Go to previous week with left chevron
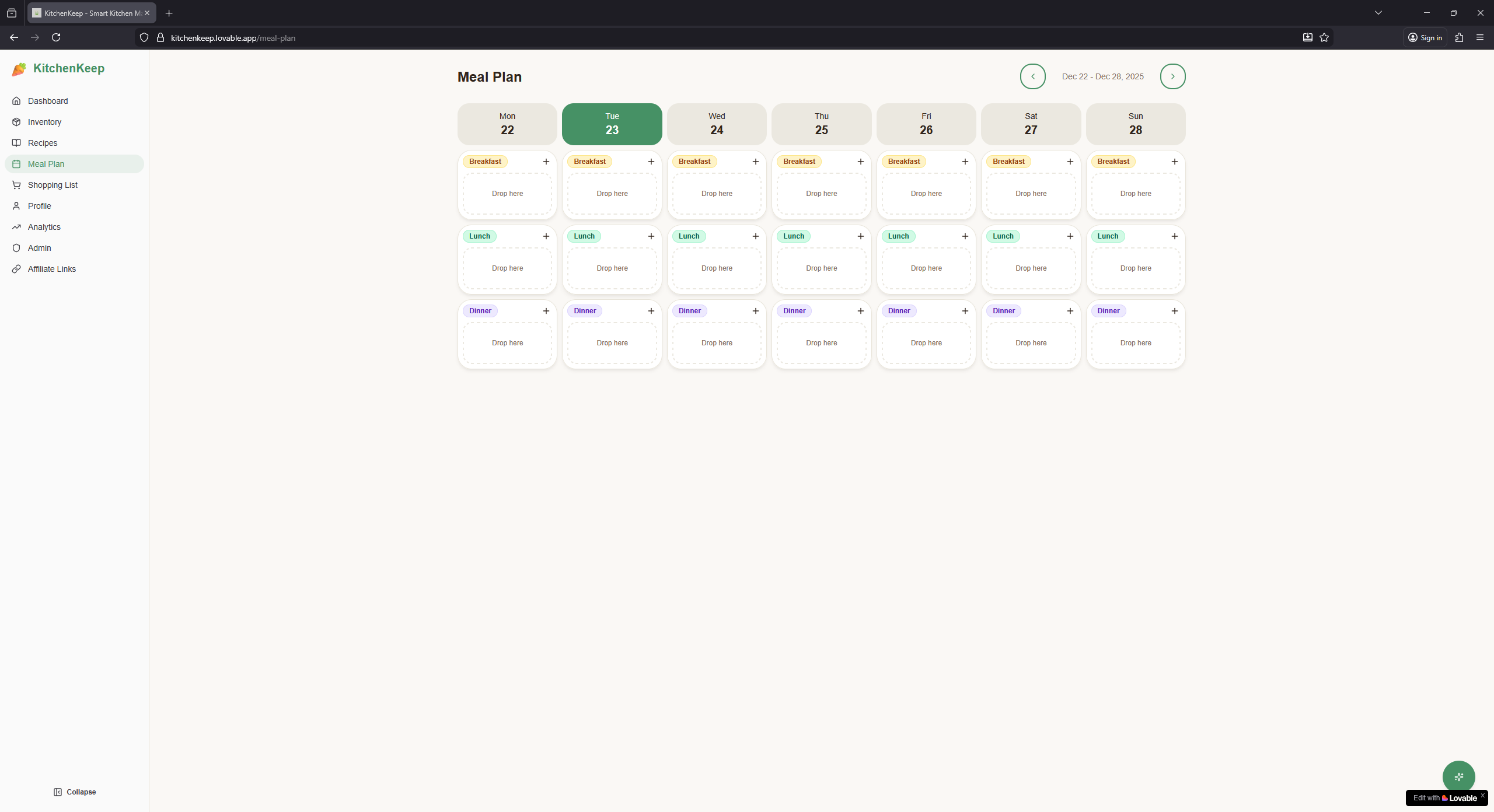Screen dimensions: 1494x812 (x=1032, y=76)
